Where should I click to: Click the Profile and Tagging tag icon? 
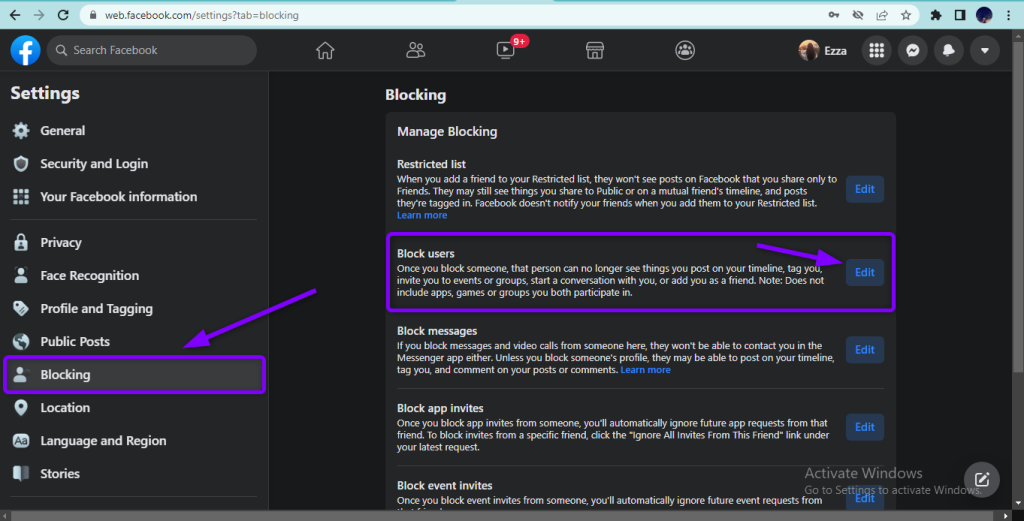[21, 308]
